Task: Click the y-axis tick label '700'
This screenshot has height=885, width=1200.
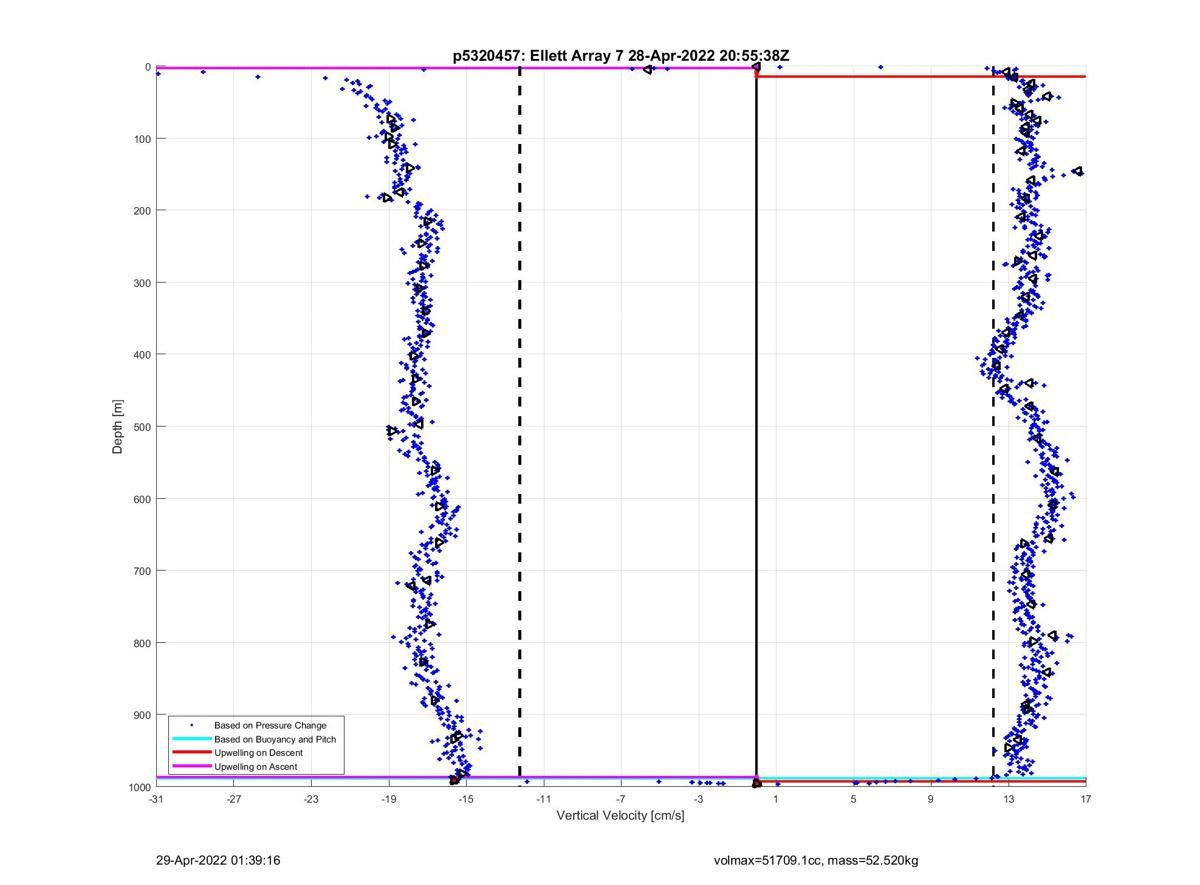Action: coord(141,571)
